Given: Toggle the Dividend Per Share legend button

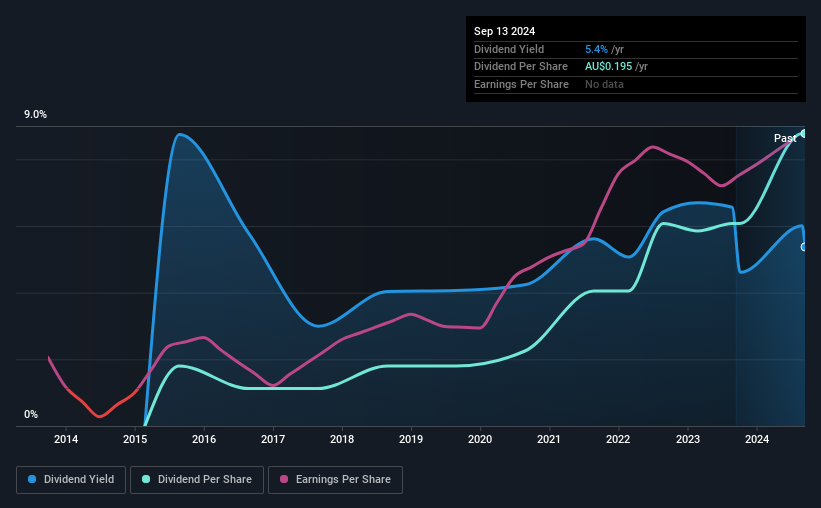Looking at the screenshot, I should pos(197,480).
